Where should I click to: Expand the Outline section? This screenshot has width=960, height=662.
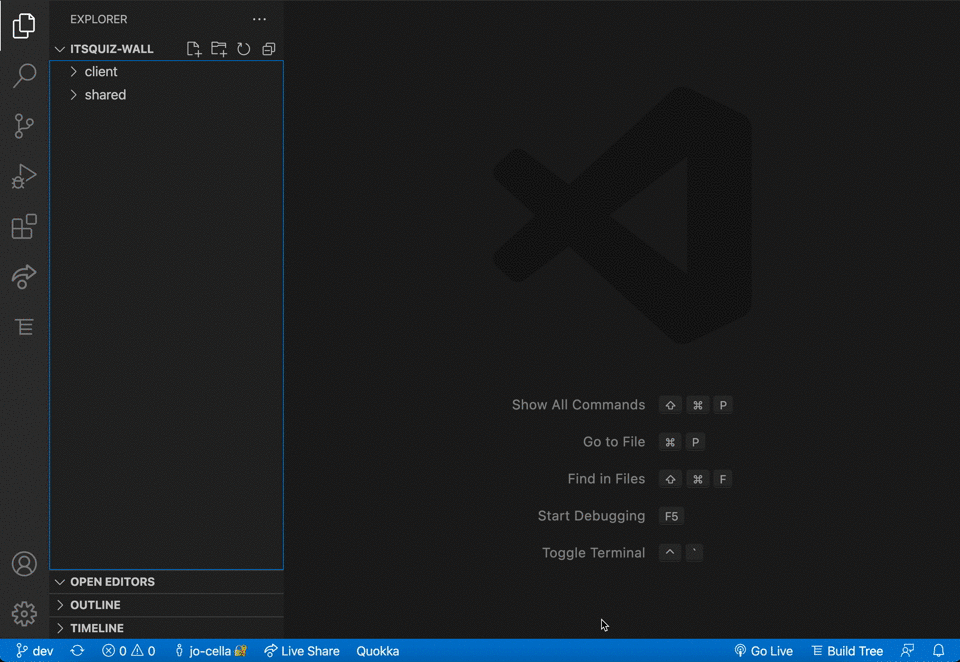(59, 605)
